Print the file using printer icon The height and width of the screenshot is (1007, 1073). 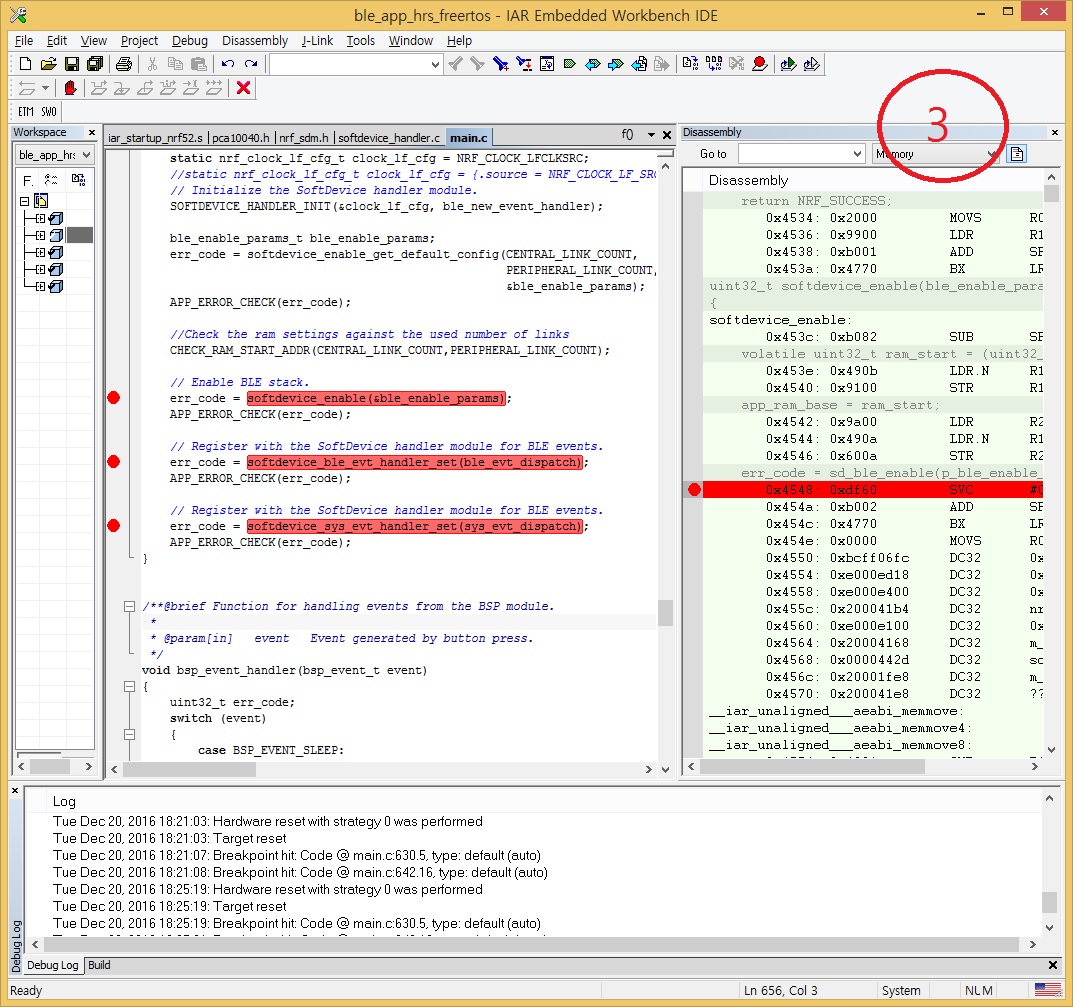coord(124,64)
